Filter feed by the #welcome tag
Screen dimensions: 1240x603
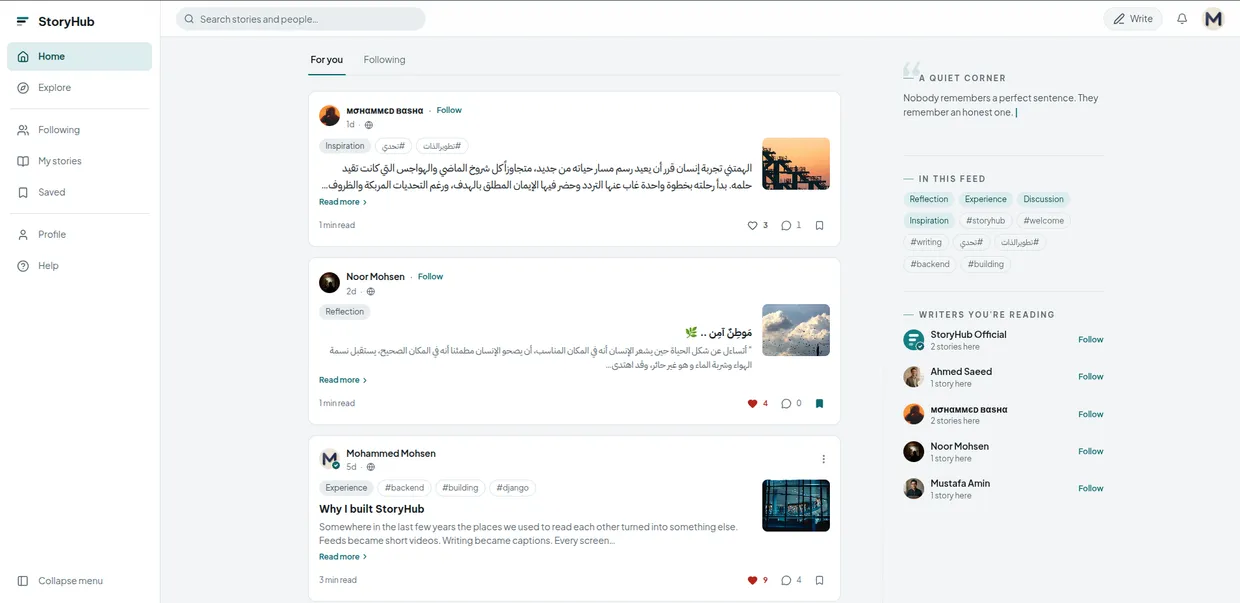[x=1043, y=221]
